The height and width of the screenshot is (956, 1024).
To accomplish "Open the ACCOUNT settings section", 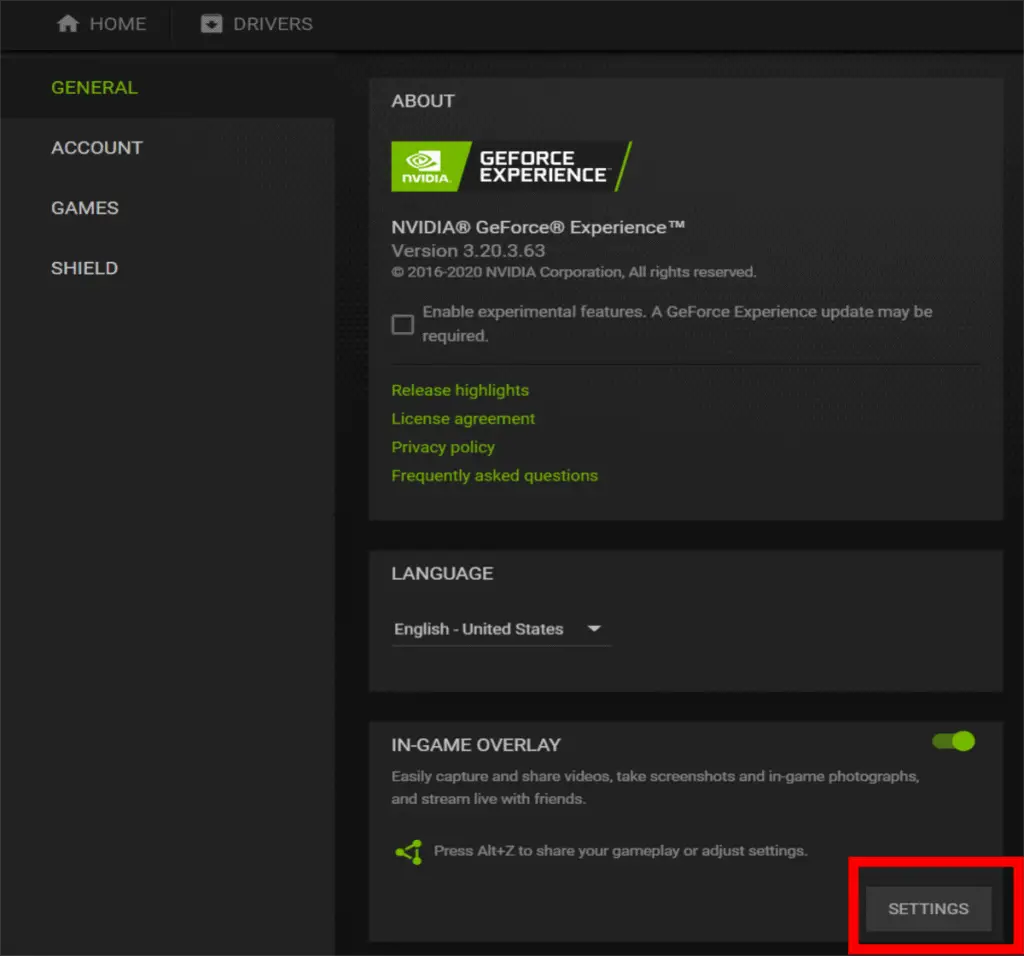I will coord(97,148).
